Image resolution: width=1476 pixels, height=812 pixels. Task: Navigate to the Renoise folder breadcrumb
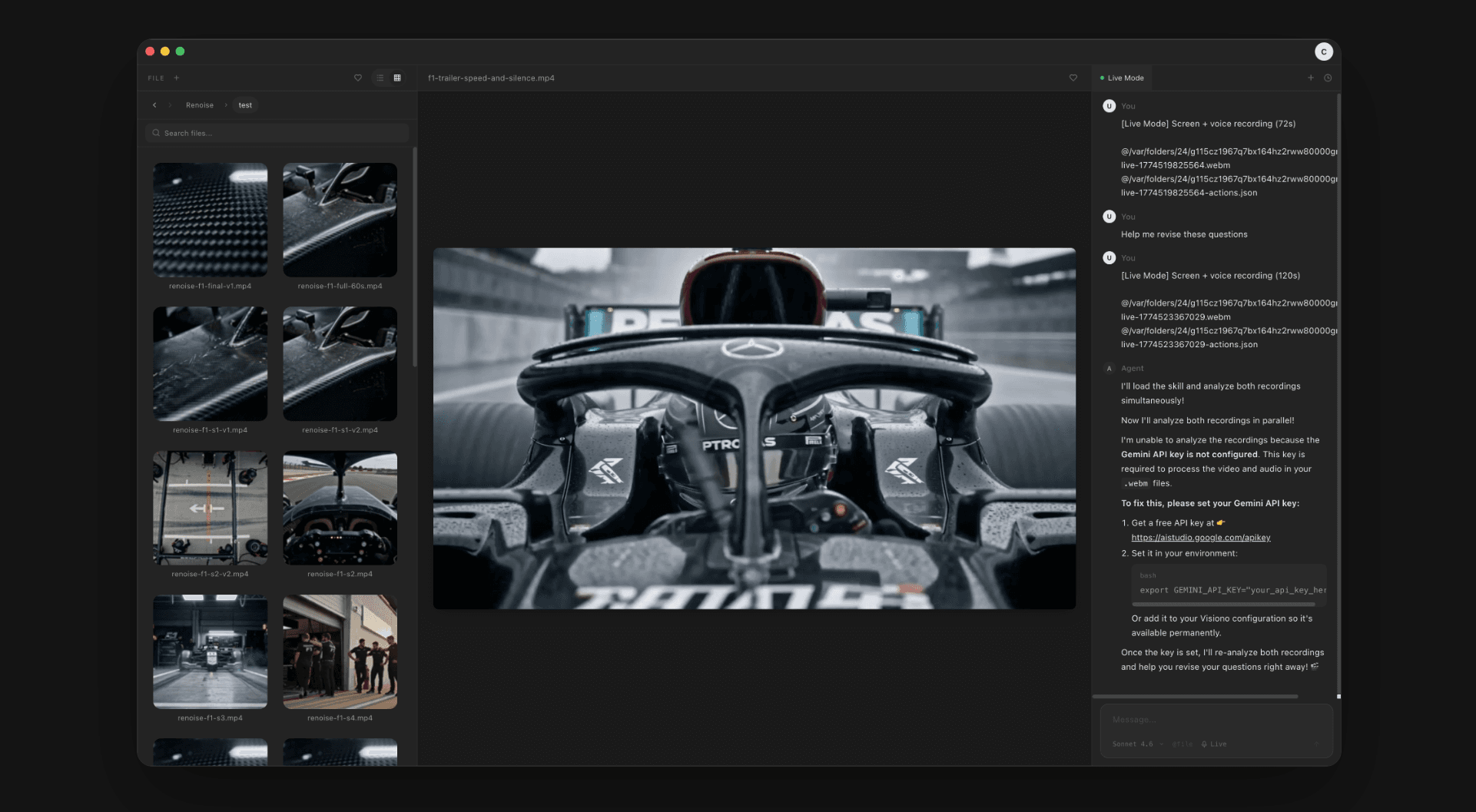tap(200, 105)
